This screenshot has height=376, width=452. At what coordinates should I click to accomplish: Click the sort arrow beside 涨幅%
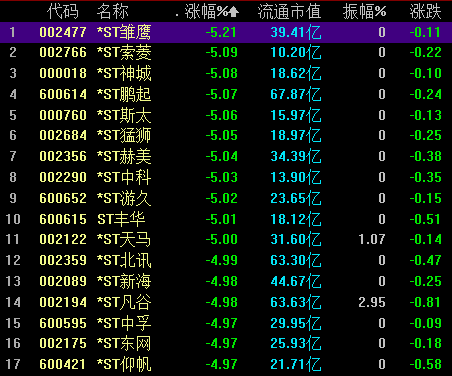coord(234,12)
